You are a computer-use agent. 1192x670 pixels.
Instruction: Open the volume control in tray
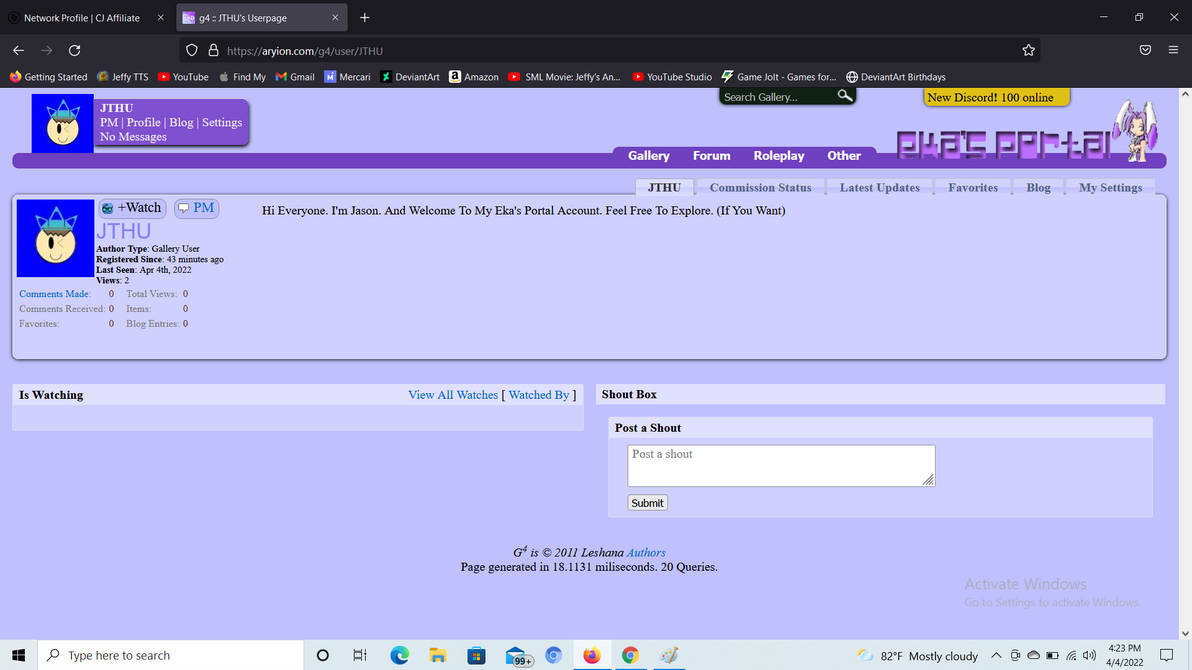(1089, 656)
